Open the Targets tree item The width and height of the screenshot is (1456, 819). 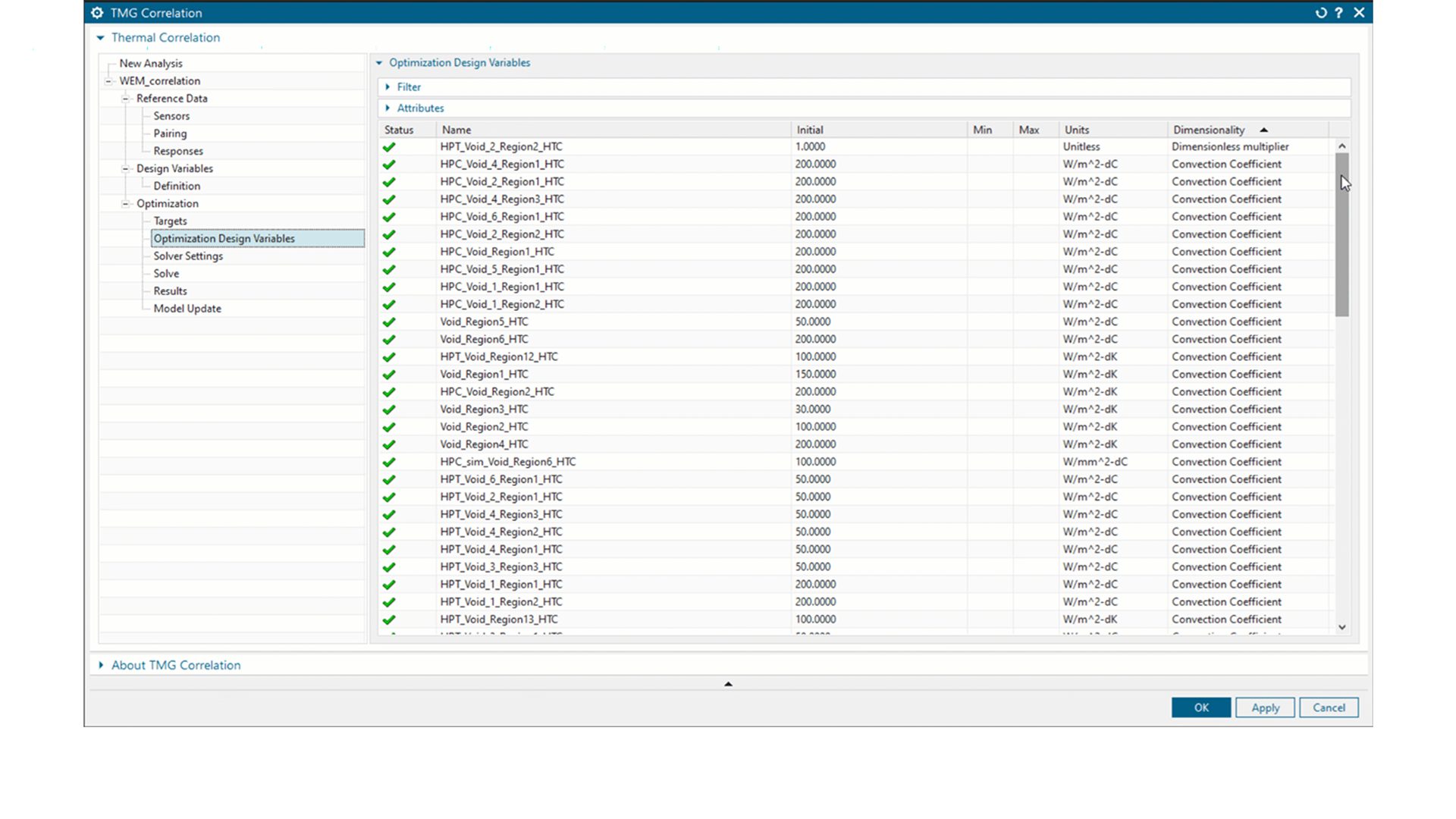170,221
